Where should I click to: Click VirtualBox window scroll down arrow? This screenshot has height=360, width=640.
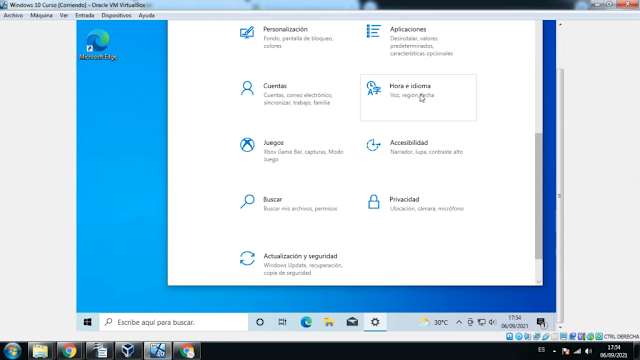coord(560,327)
